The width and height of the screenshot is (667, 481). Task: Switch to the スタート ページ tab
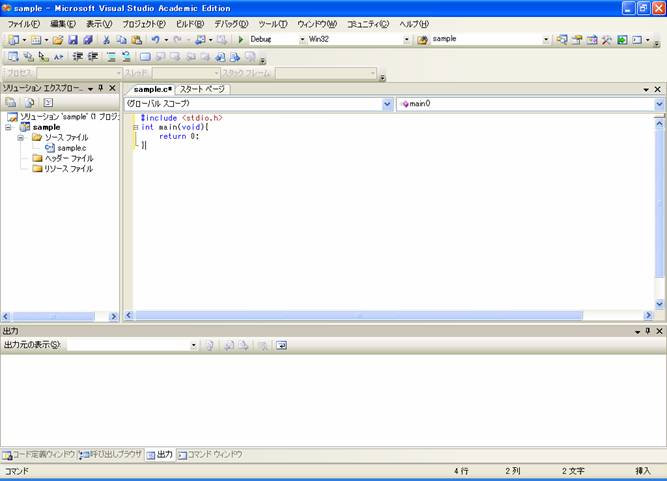tap(202, 89)
